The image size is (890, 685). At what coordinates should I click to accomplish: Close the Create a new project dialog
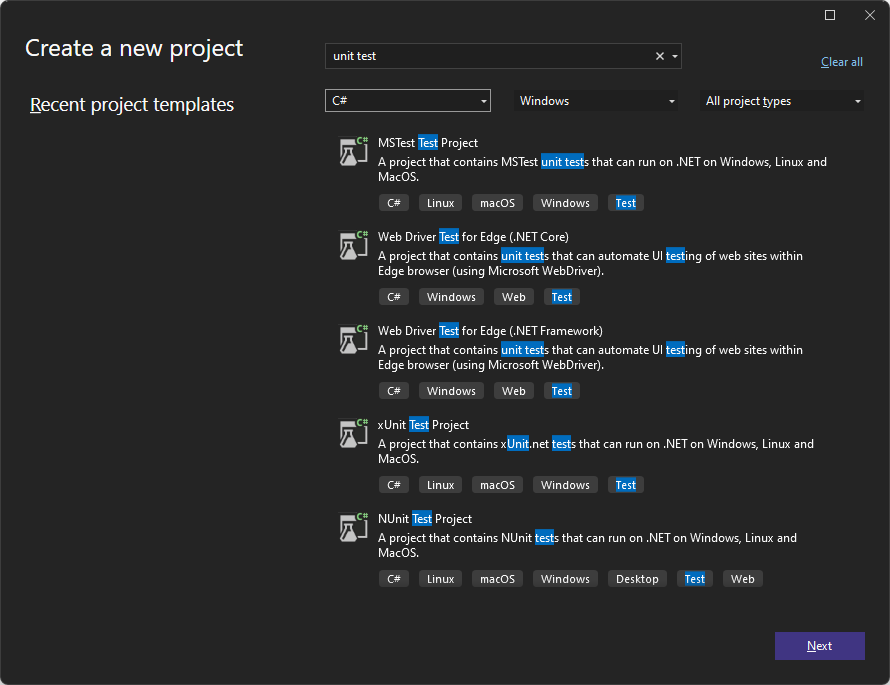[870, 15]
